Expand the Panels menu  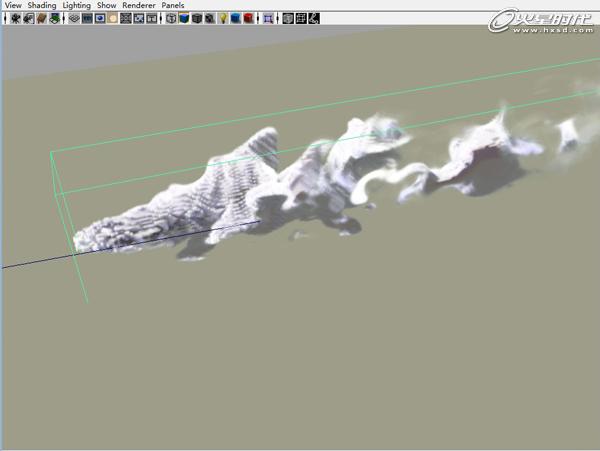coord(173,5)
